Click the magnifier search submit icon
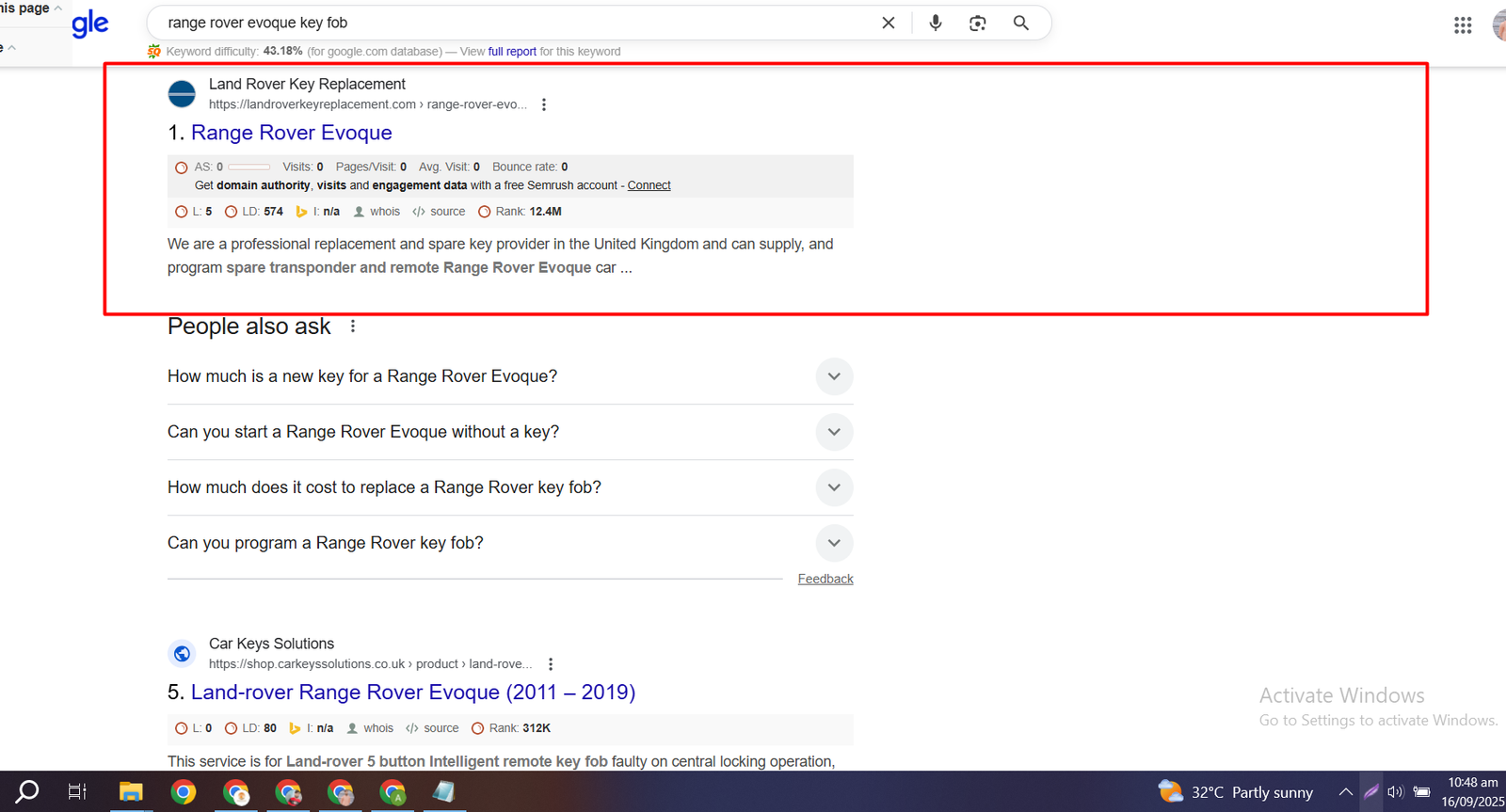The width and height of the screenshot is (1506, 812). coord(1020,23)
